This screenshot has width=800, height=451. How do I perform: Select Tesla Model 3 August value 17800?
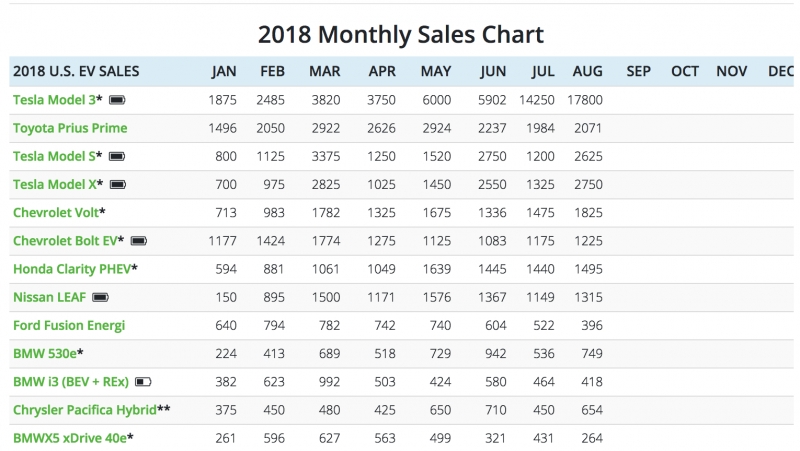point(585,100)
